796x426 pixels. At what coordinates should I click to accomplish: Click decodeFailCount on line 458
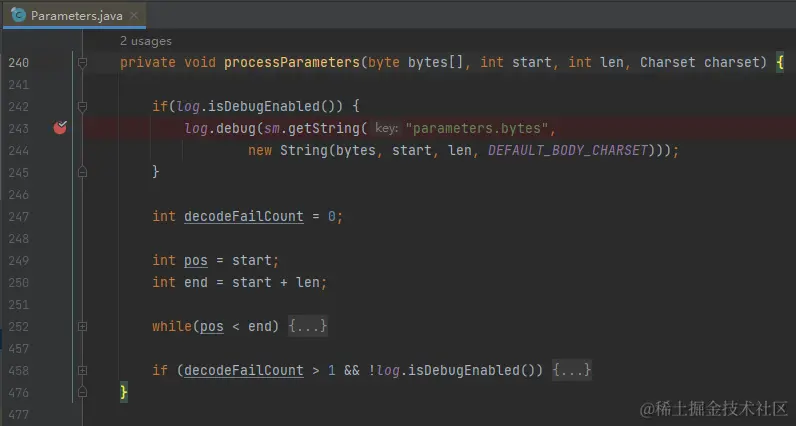click(244, 370)
